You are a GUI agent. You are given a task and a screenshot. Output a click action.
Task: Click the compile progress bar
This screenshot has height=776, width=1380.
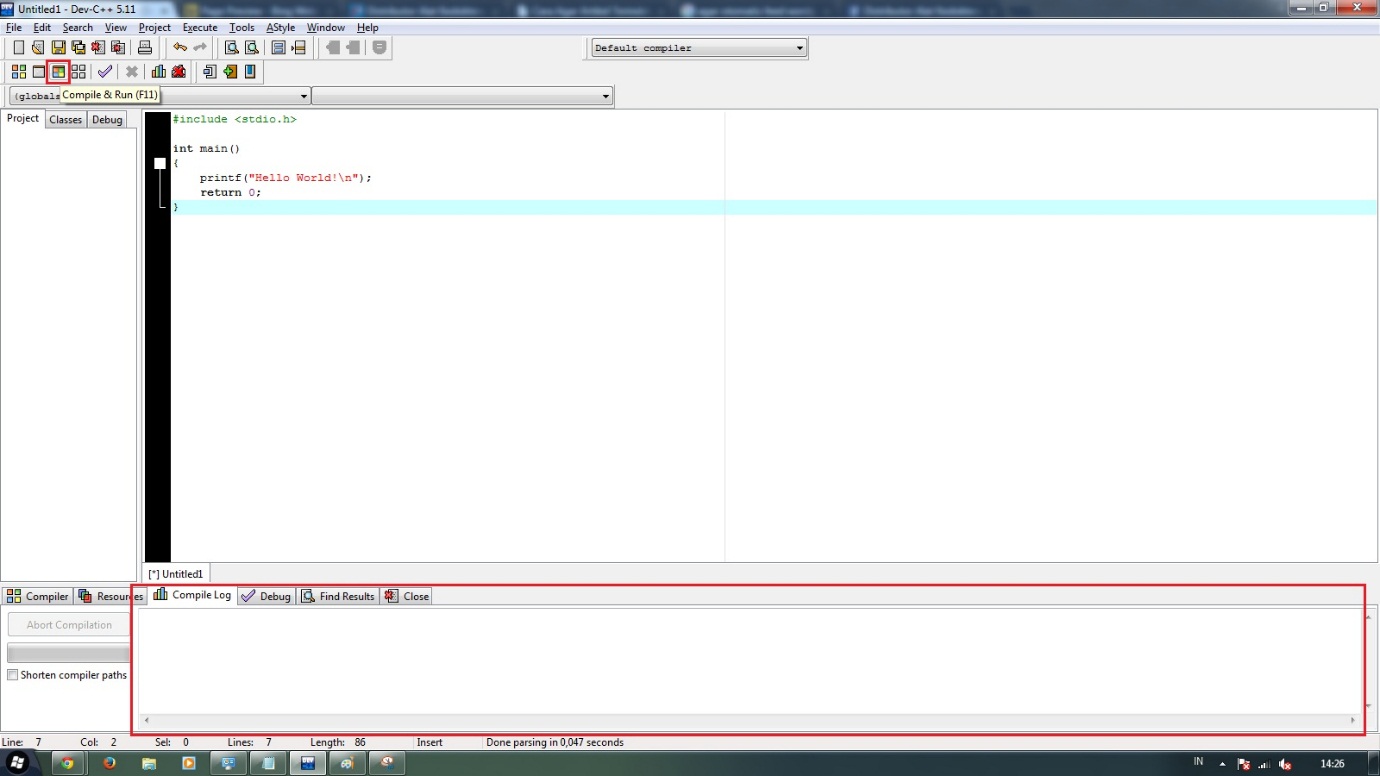click(68, 652)
